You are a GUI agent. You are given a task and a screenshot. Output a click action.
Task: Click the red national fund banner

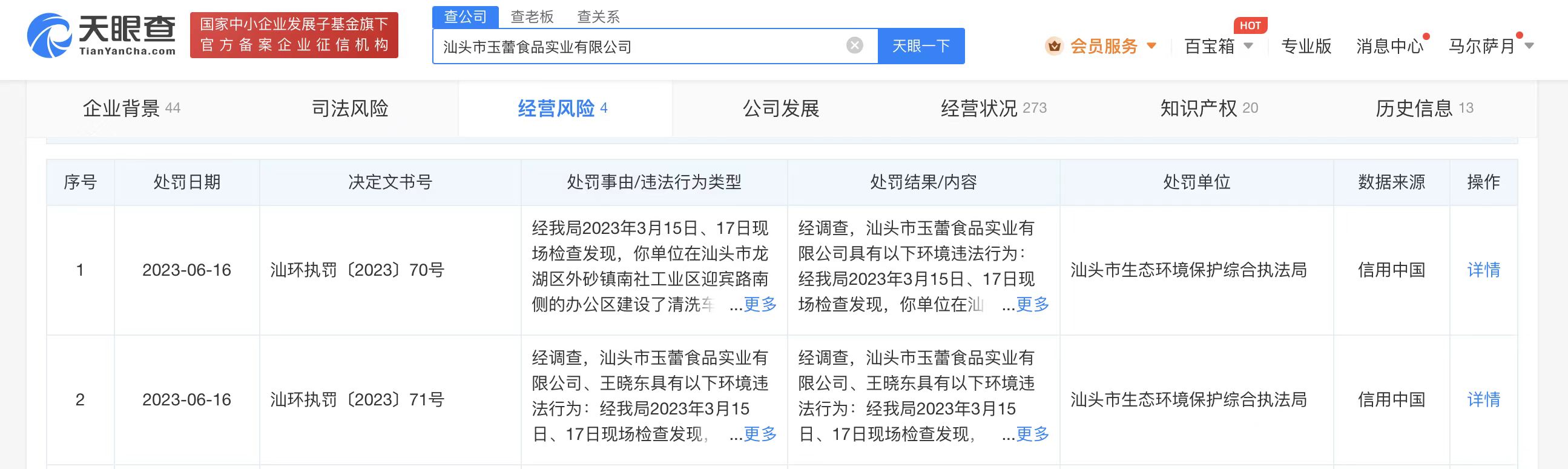[294, 35]
